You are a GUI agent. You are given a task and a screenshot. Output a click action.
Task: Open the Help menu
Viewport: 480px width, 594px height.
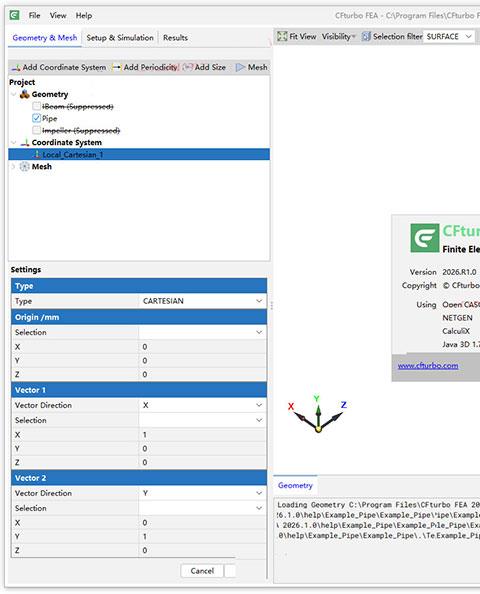point(84,16)
